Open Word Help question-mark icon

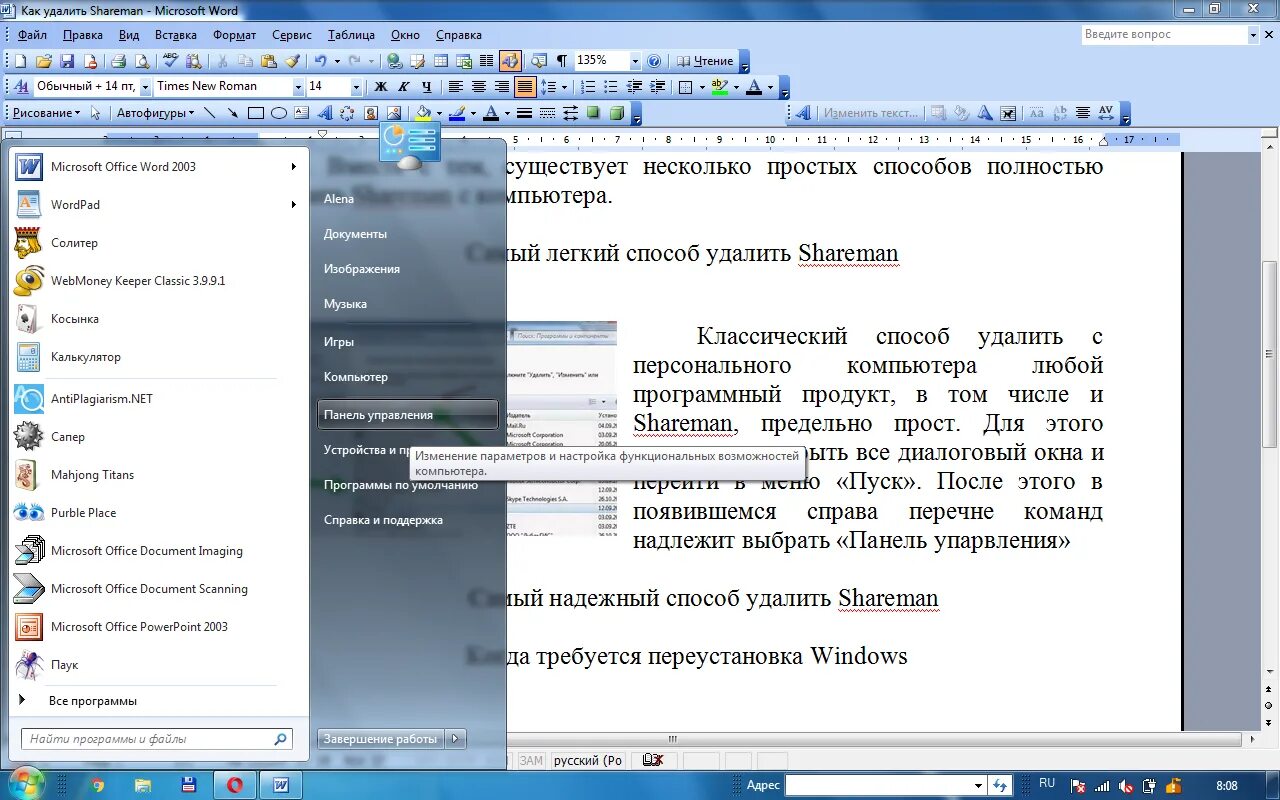[x=654, y=61]
